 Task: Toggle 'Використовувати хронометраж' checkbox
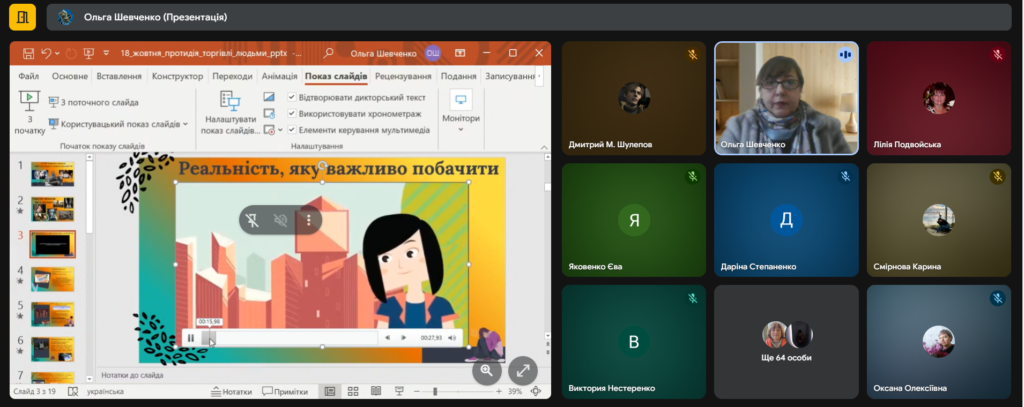click(x=292, y=114)
